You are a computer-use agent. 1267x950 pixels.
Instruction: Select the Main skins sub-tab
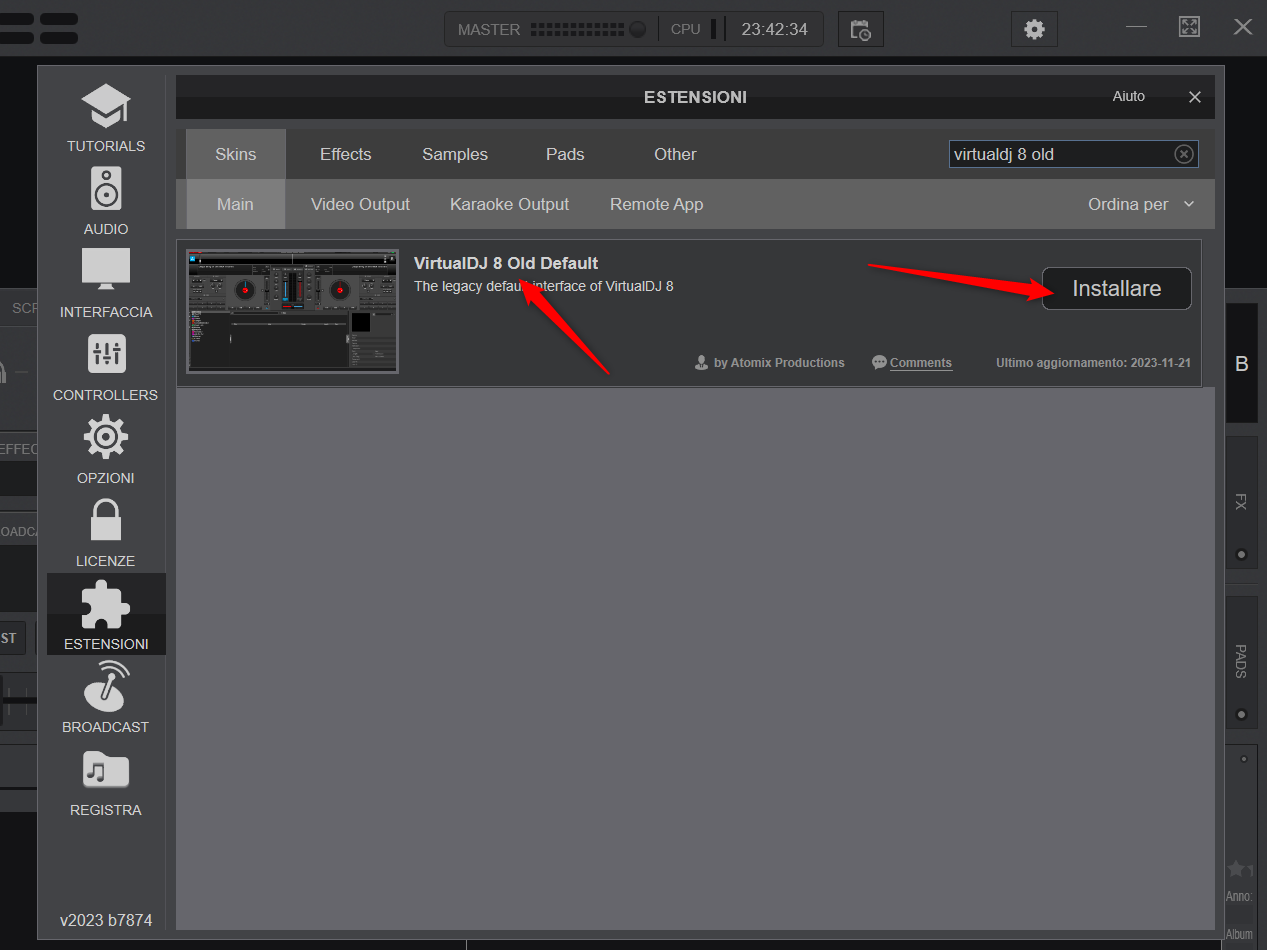click(235, 204)
